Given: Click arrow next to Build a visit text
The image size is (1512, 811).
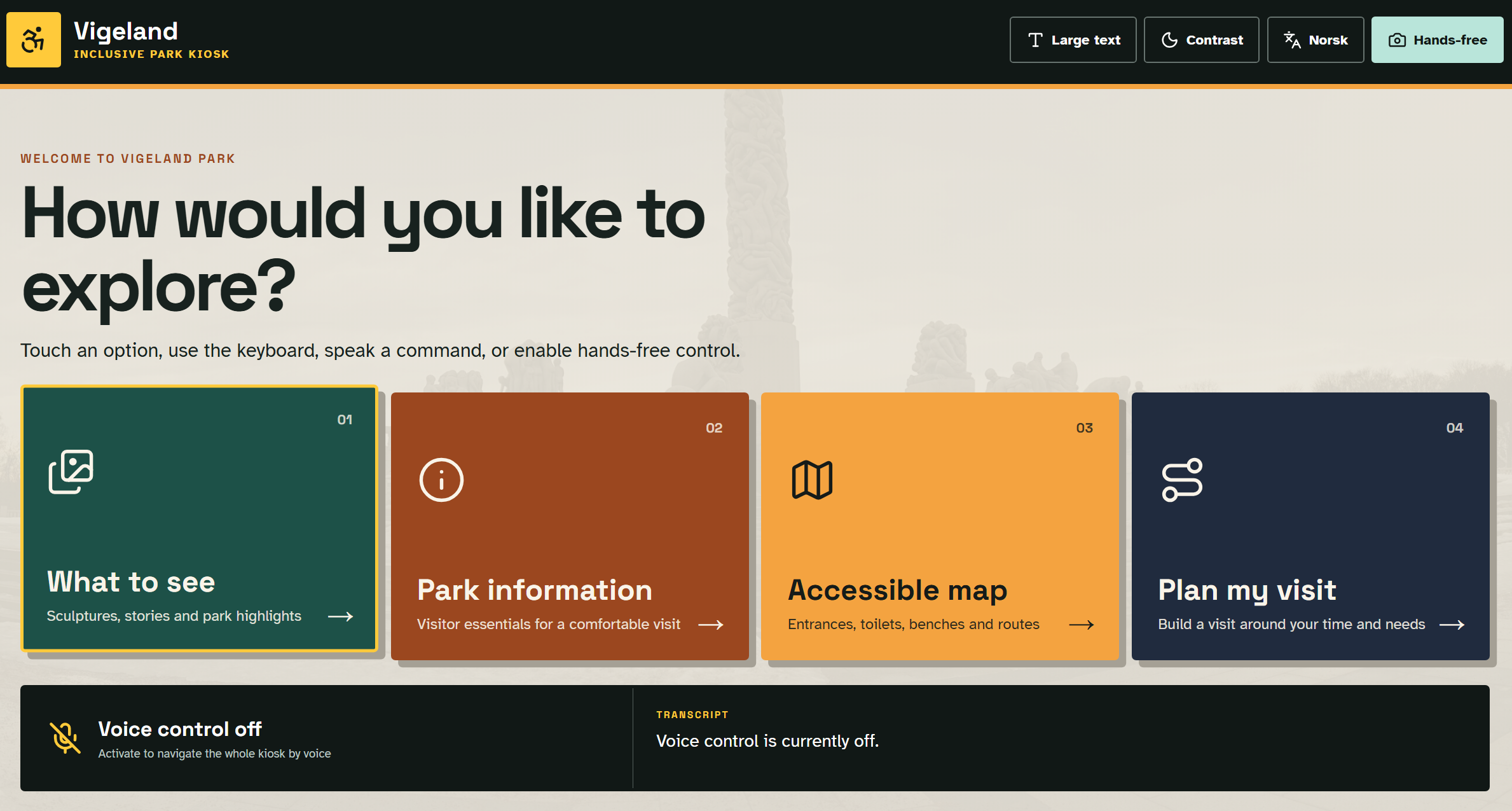Looking at the screenshot, I should 1452,625.
